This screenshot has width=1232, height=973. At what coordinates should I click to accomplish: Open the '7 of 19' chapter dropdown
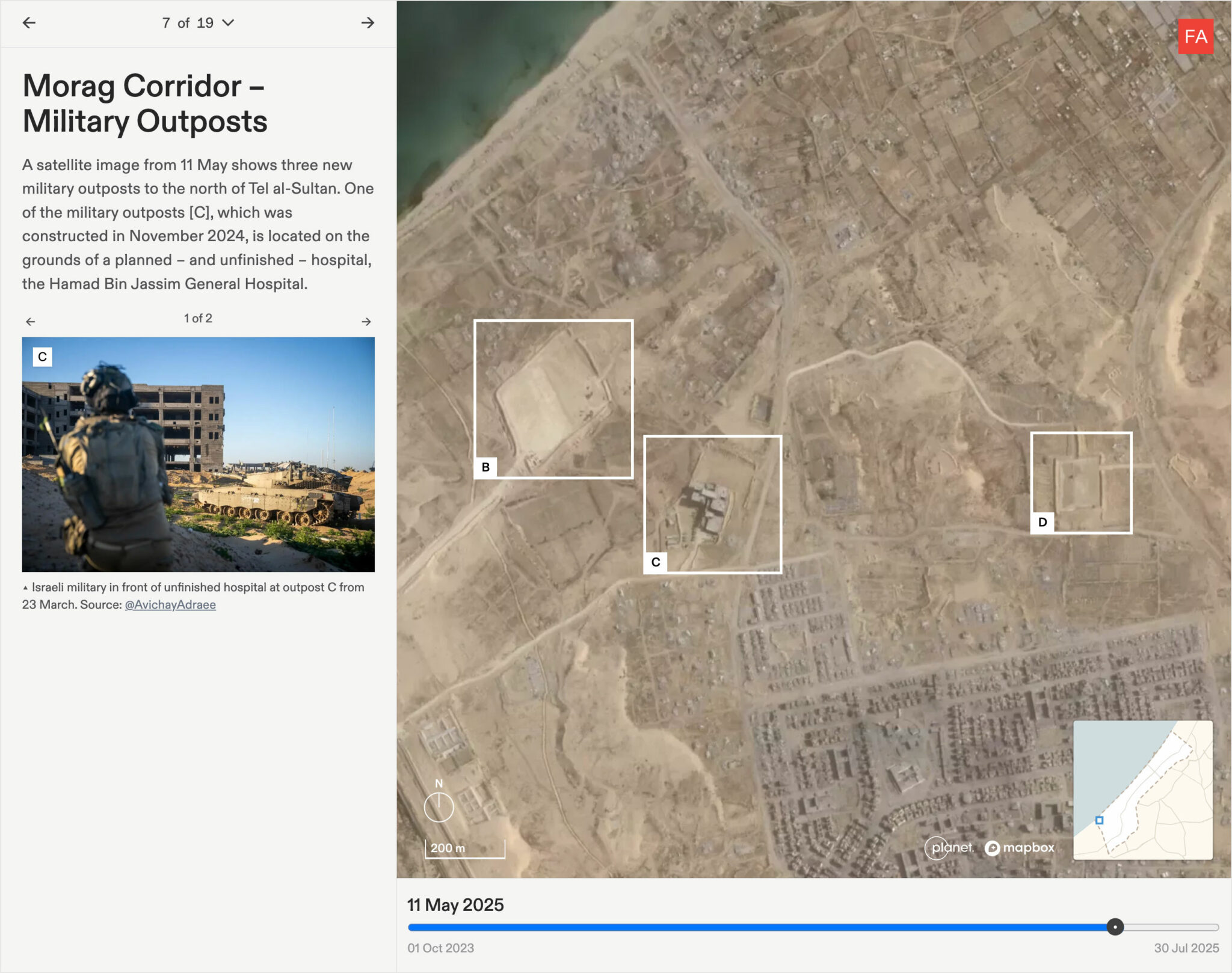[x=197, y=23]
